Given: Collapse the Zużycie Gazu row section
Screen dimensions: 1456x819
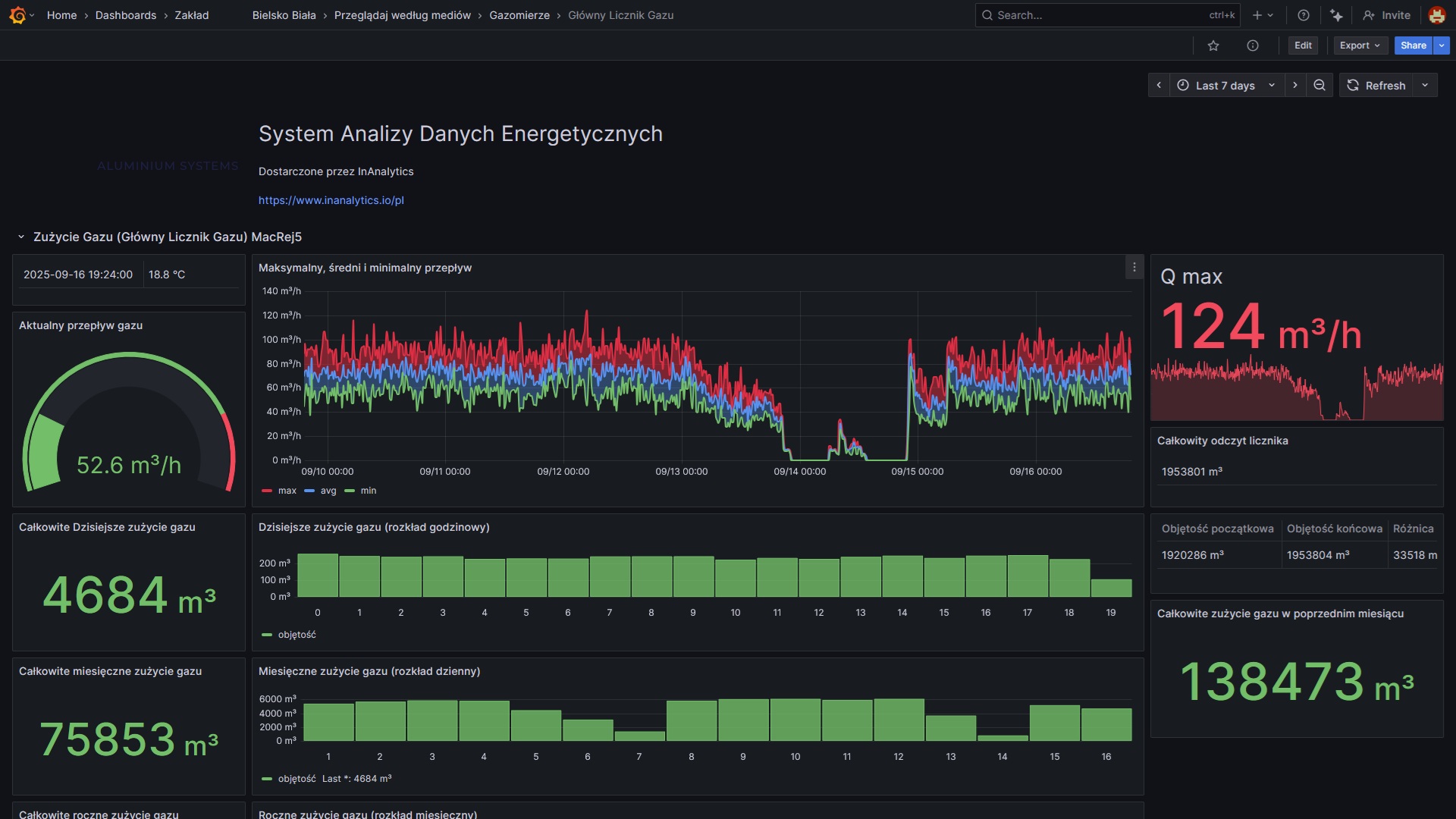Looking at the screenshot, I should 21,237.
